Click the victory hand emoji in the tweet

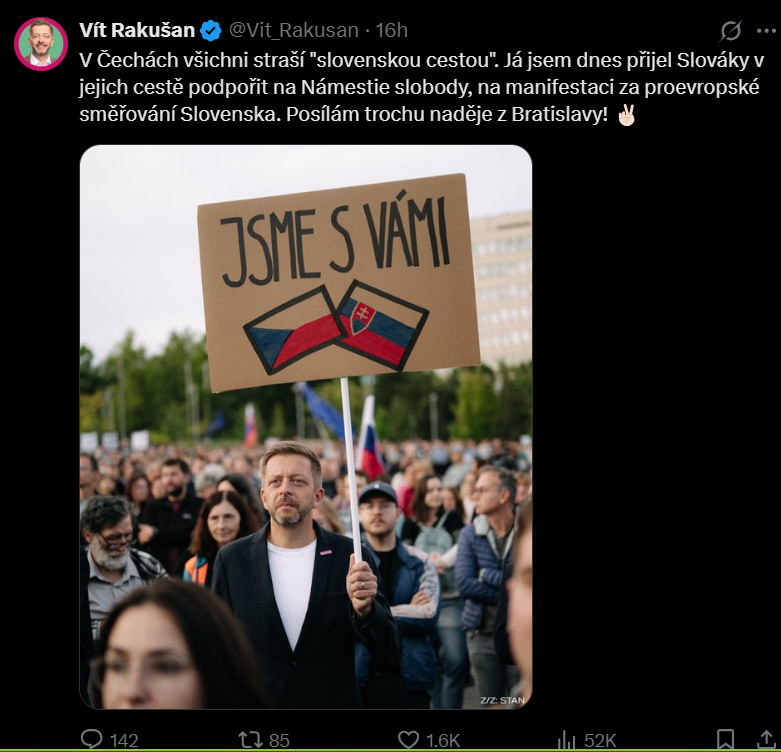pyautogui.click(x=626, y=115)
